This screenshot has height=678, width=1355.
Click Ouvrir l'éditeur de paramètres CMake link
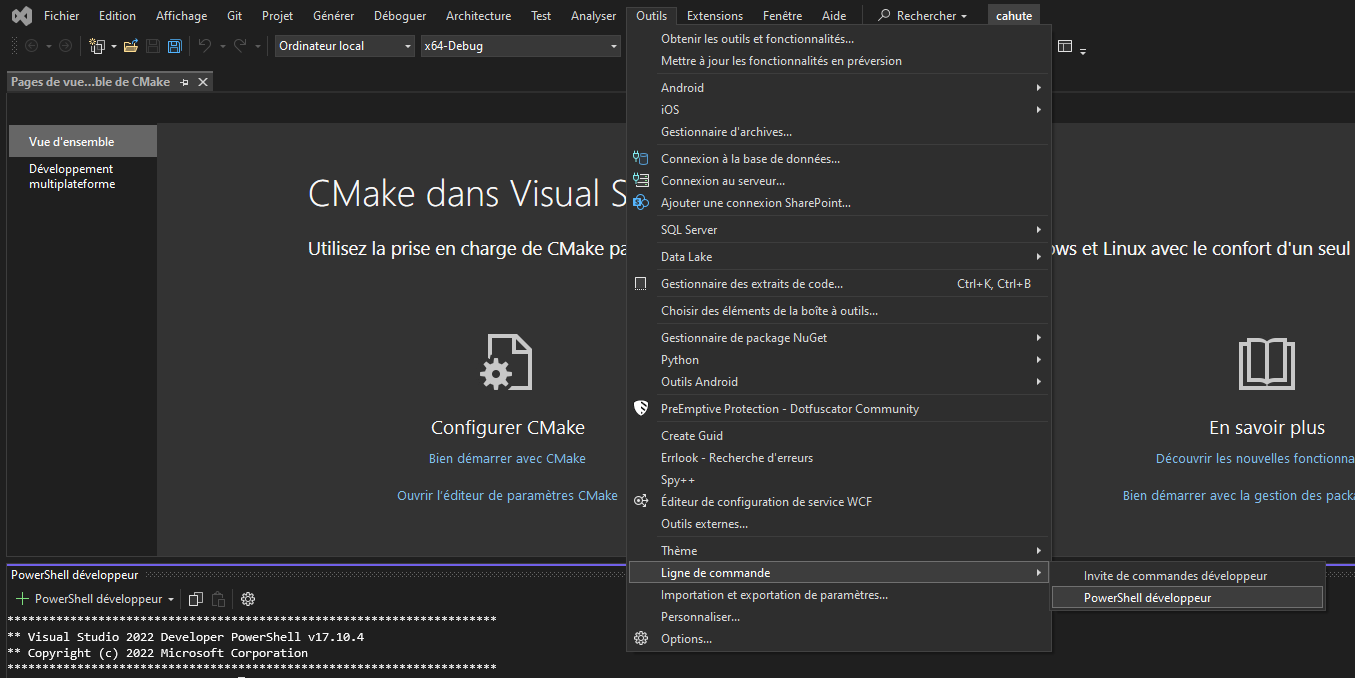click(x=507, y=495)
